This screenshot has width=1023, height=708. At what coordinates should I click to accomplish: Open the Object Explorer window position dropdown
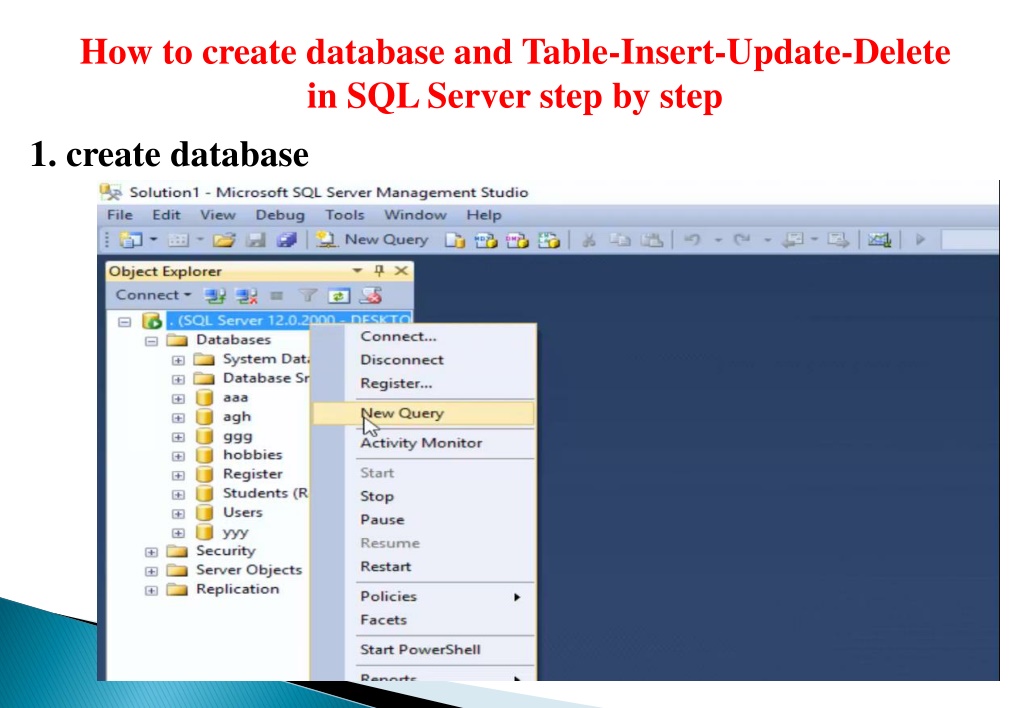click(357, 270)
